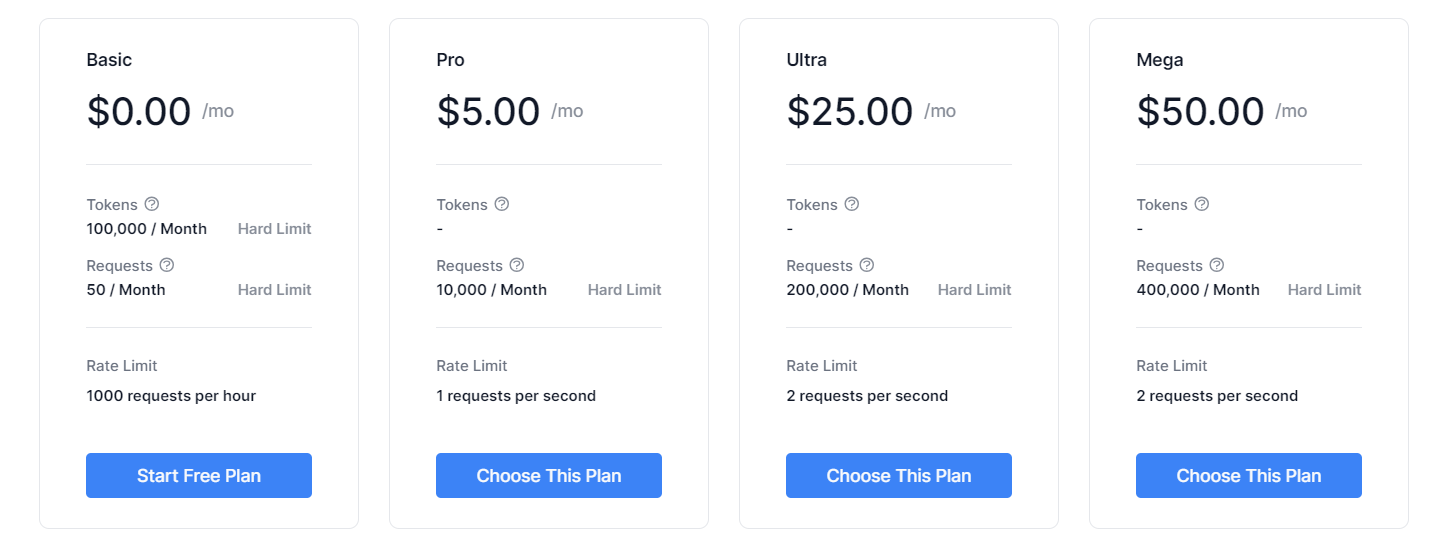Click the Tokens help icon in Basic plan
The height and width of the screenshot is (550, 1438).
pos(151,204)
